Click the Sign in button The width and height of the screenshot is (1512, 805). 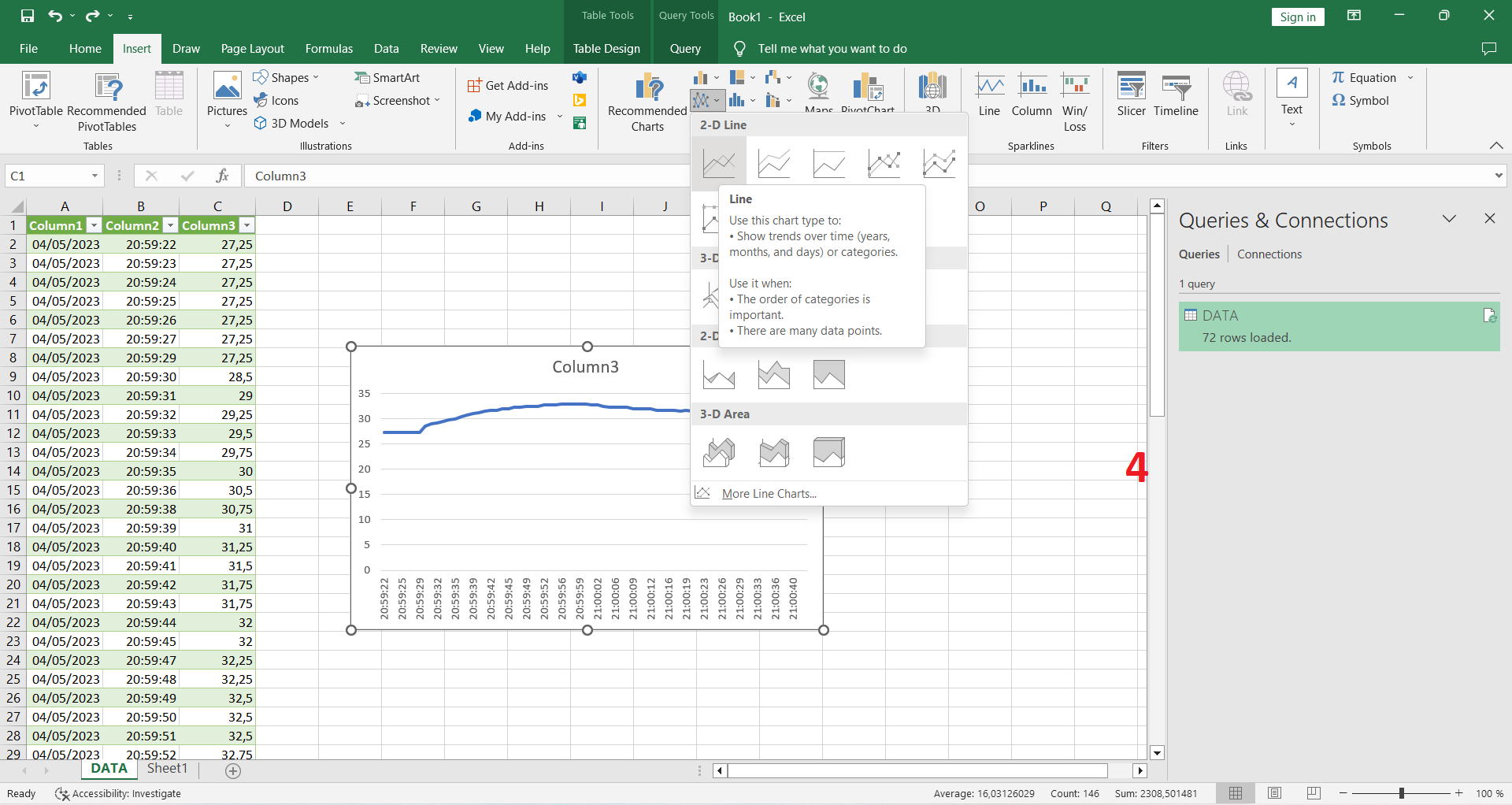[x=1297, y=17]
